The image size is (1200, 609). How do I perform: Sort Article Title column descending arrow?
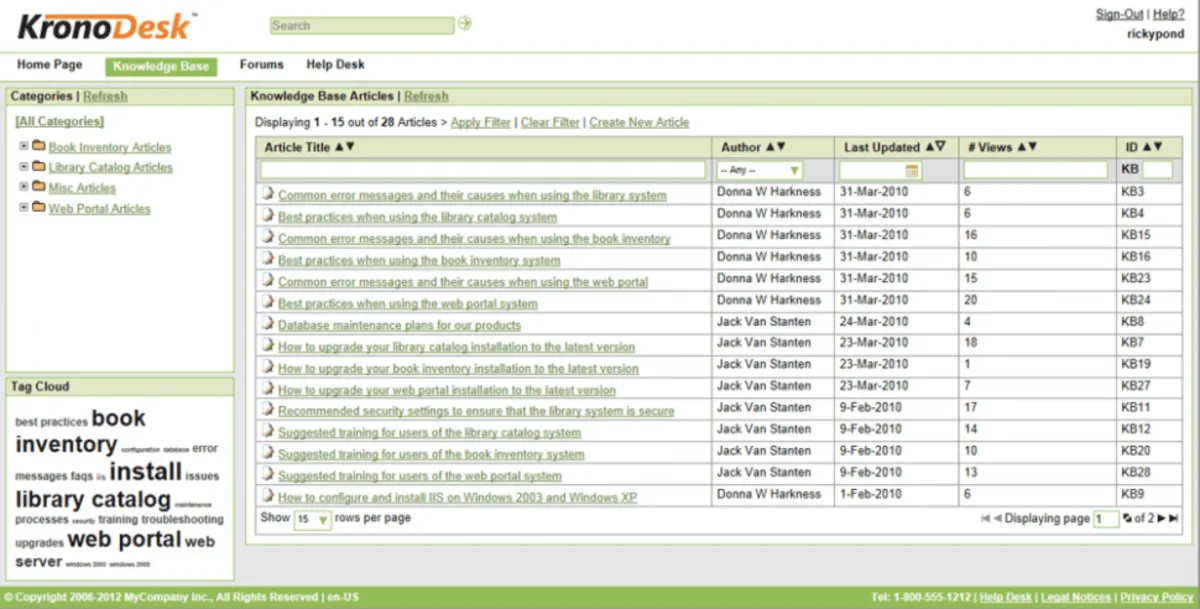350,147
